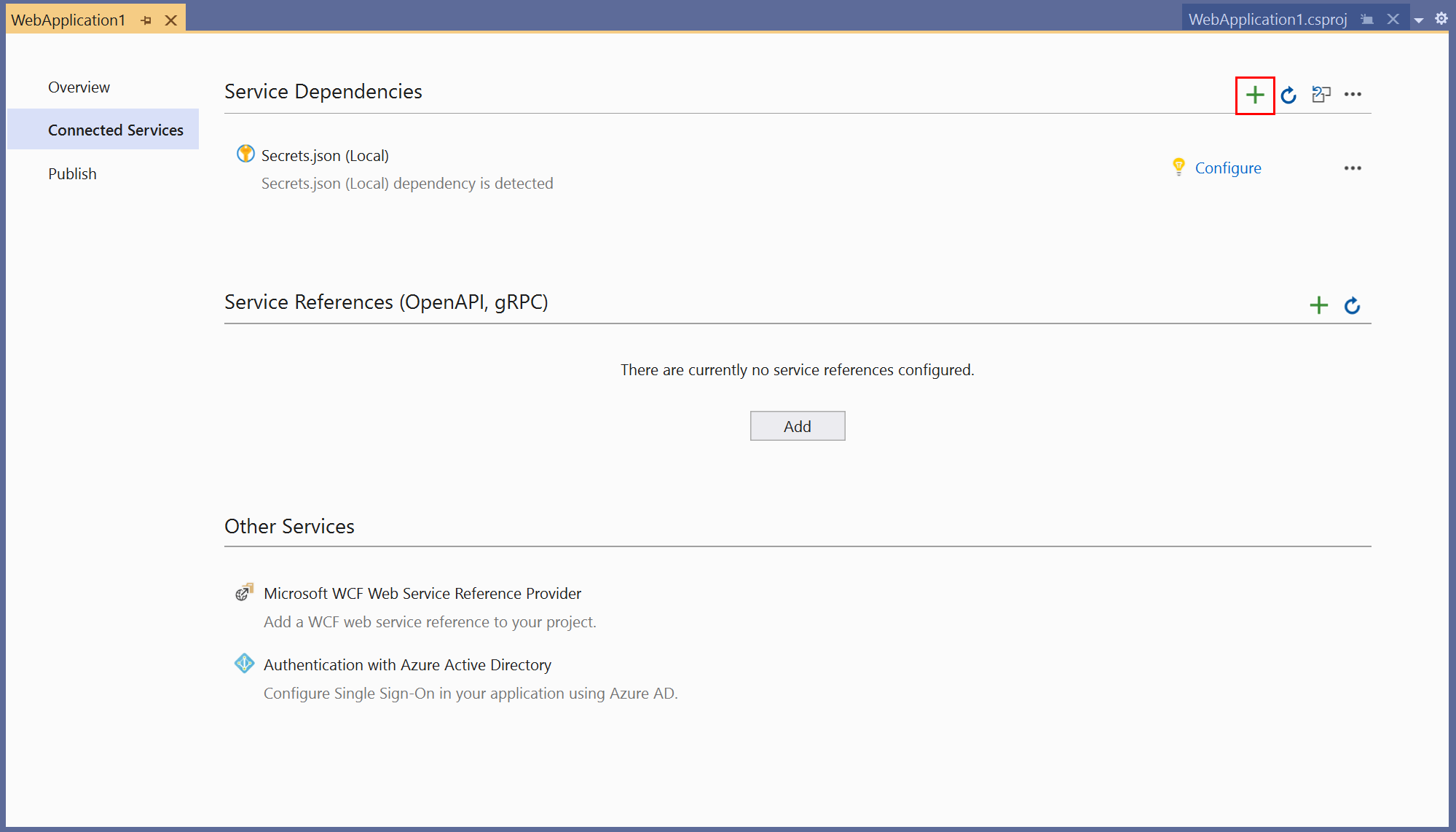
Task: Select the Connected Services tab
Action: [x=116, y=130]
